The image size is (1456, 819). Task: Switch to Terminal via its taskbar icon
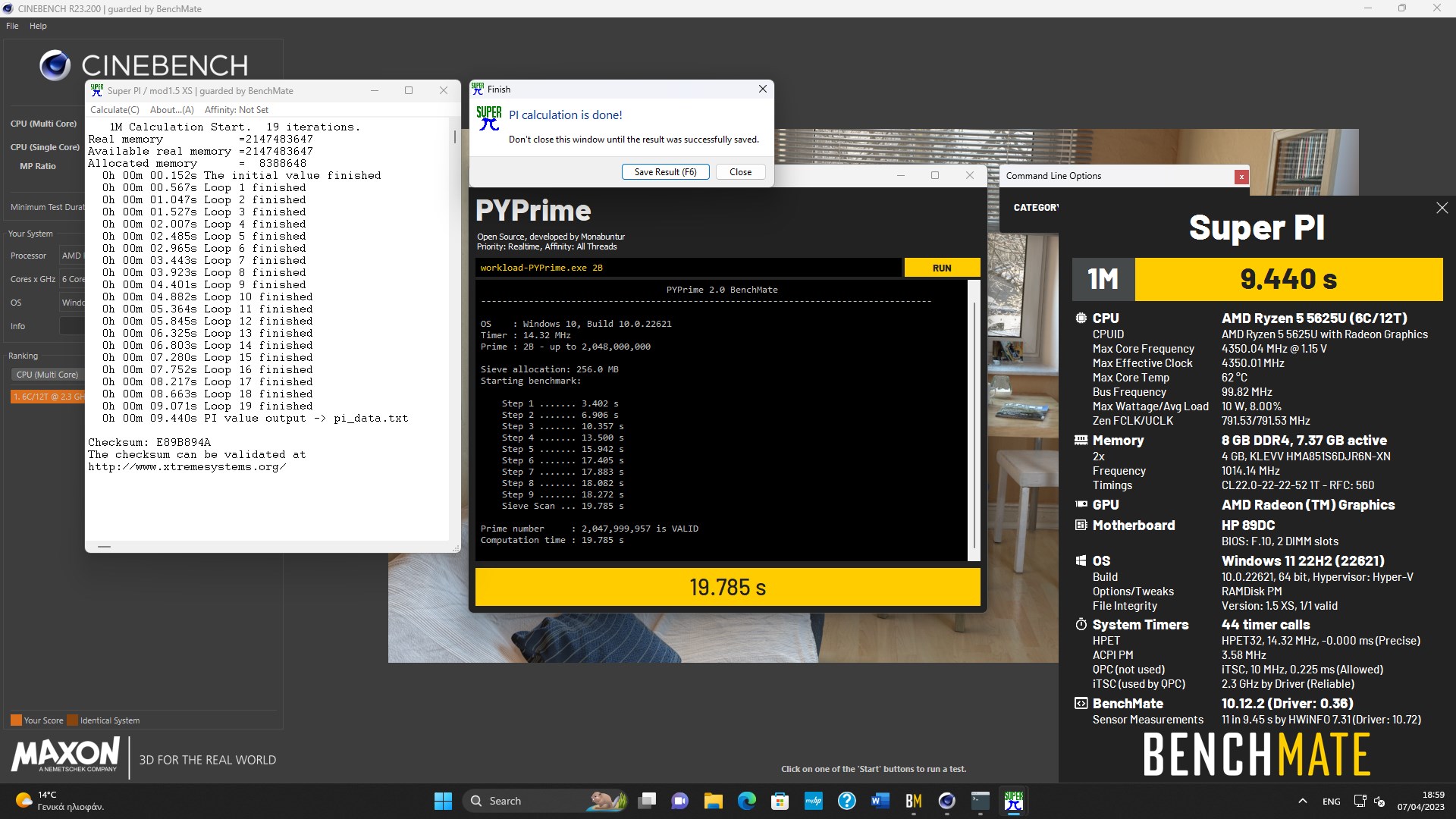click(x=981, y=801)
